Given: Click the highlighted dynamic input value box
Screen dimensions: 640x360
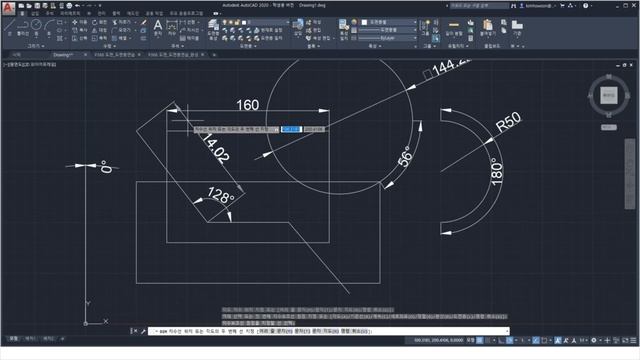Looking at the screenshot, I should (291, 129).
